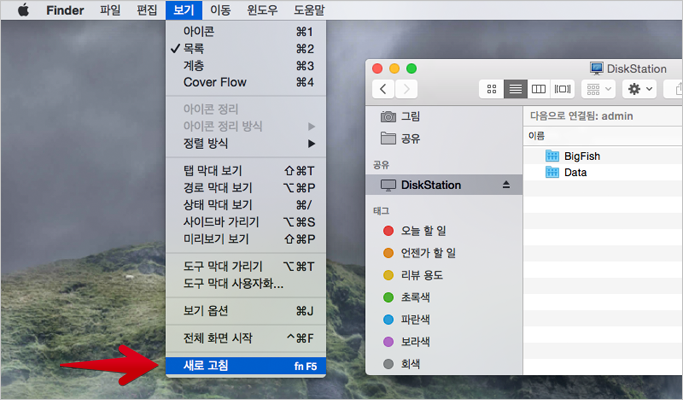Expand the 정렬 방식 submenu
This screenshot has height=400, width=683.
pyautogui.click(x=246, y=143)
